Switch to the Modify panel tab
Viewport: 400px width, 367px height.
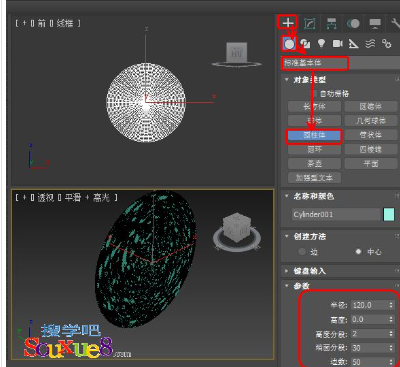tap(310, 23)
